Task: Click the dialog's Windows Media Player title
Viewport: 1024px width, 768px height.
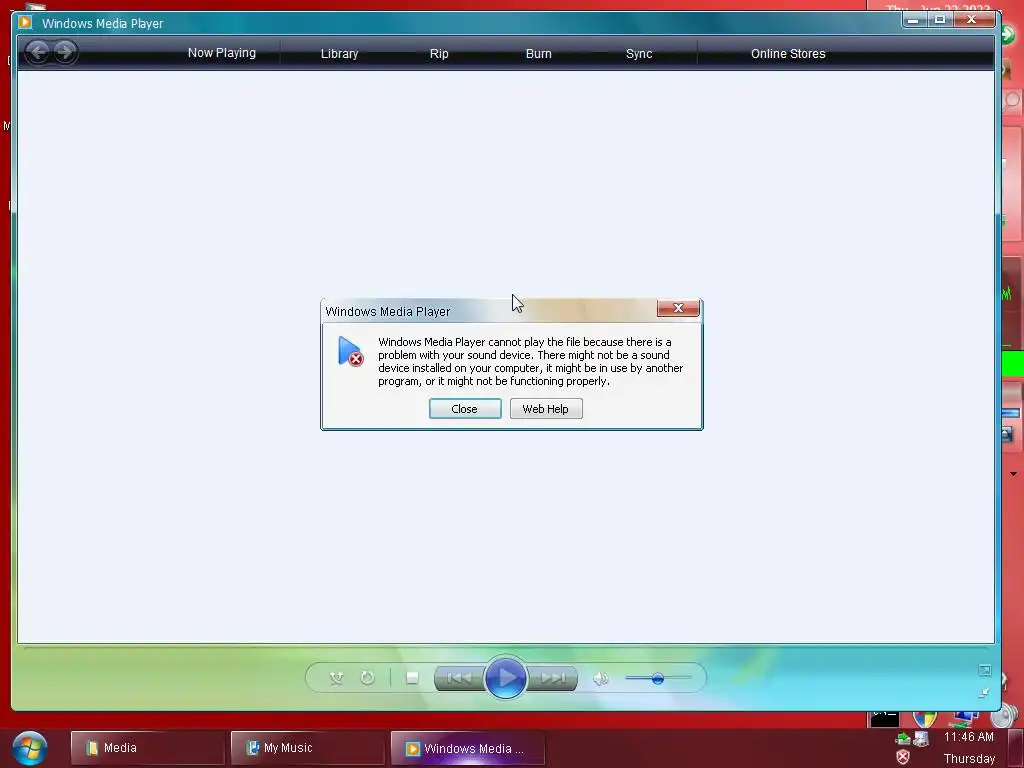Action: pos(388,312)
